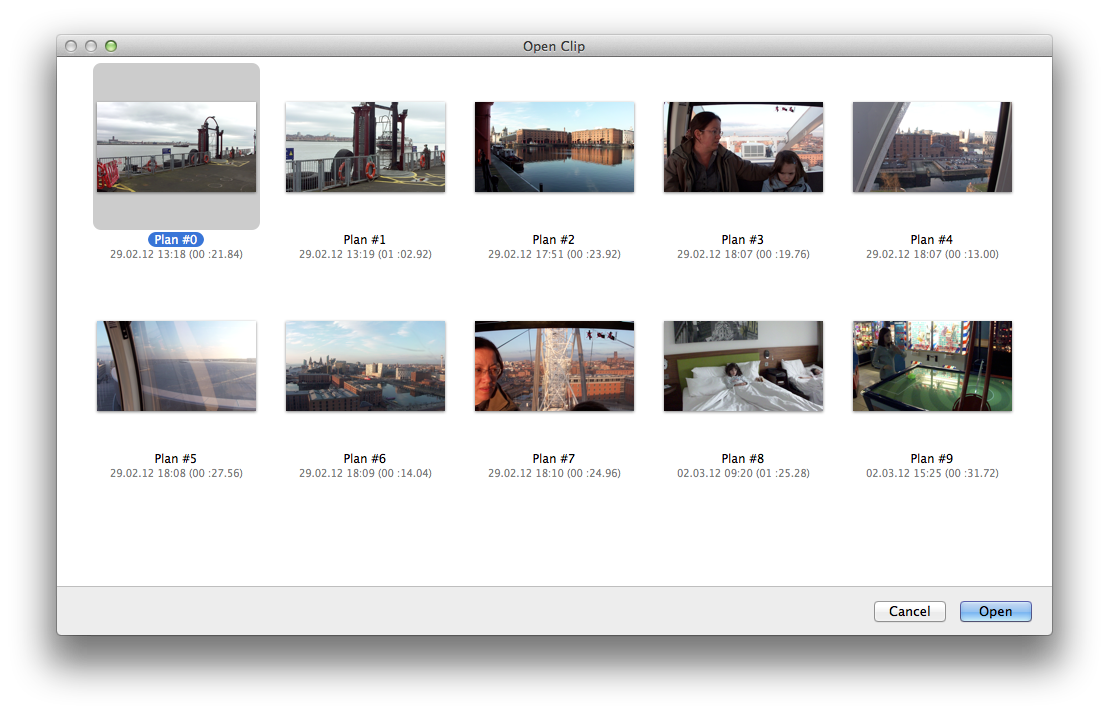Image resolution: width=1109 pixels, height=714 pixels.
Task: Select the Plan #4 clip thumbnail
Action: coord(932,147)
